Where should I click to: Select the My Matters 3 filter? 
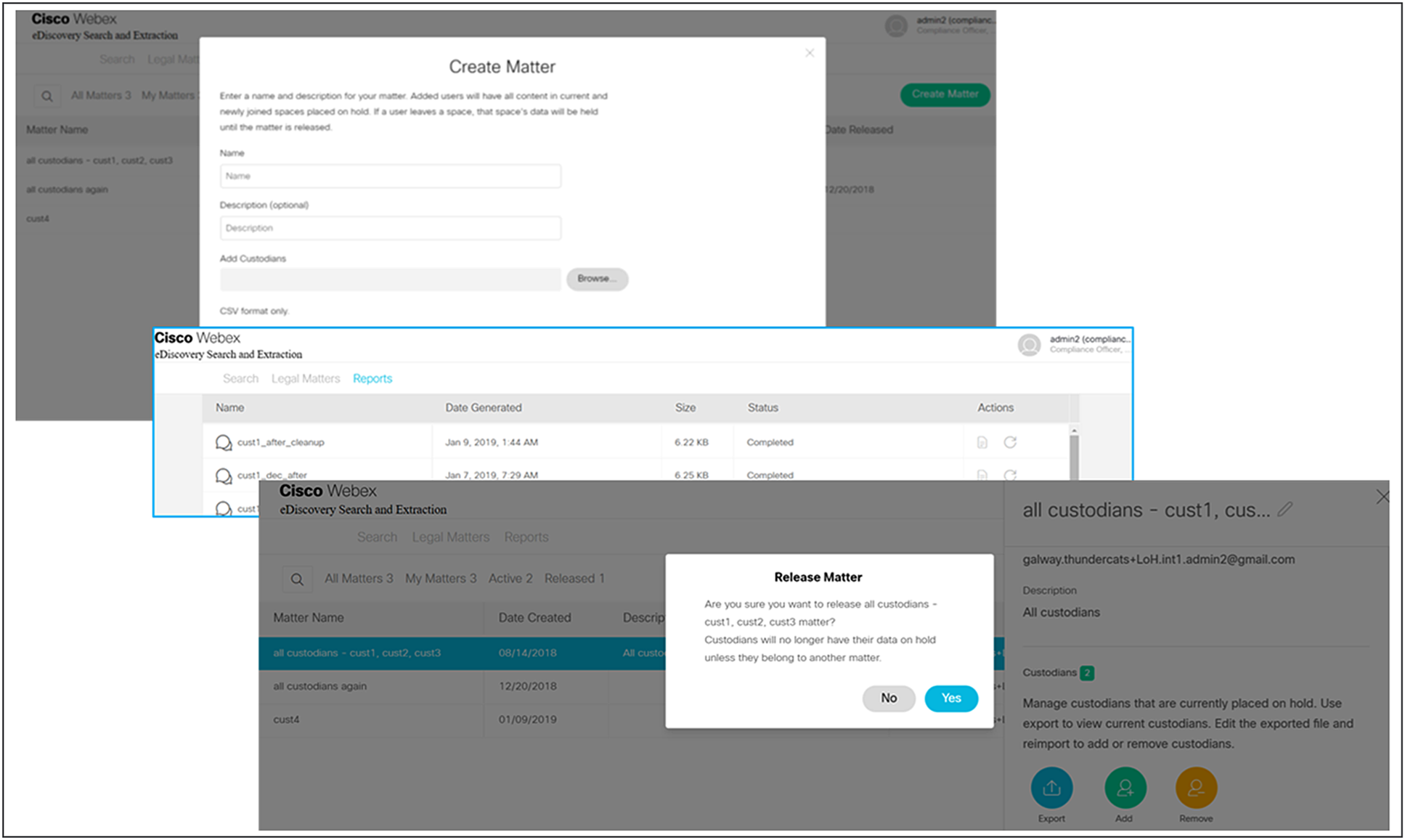pos(441,579)
